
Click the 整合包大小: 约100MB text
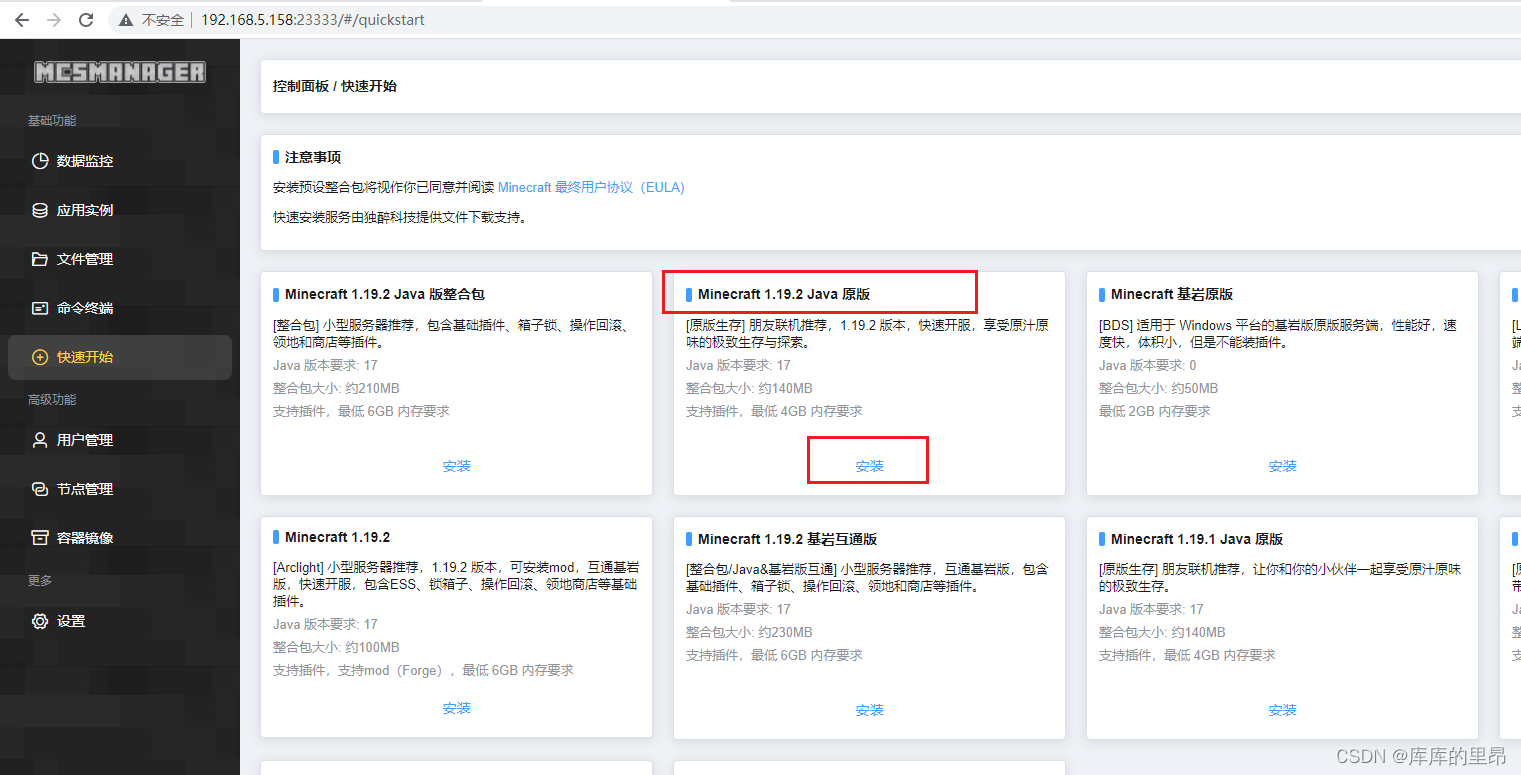click(x=336, y=647)
